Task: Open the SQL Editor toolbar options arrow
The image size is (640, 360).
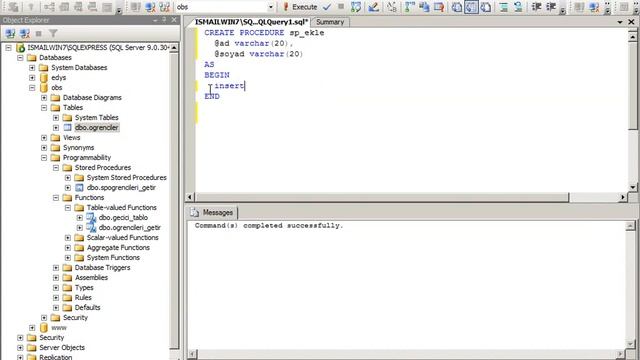Action: pyautogui.click(x=562, y=11)
